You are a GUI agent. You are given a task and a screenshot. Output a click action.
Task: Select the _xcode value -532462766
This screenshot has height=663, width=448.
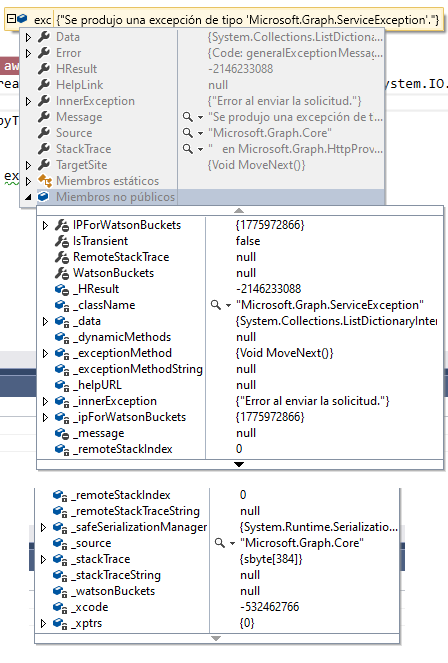coord(270,607)
